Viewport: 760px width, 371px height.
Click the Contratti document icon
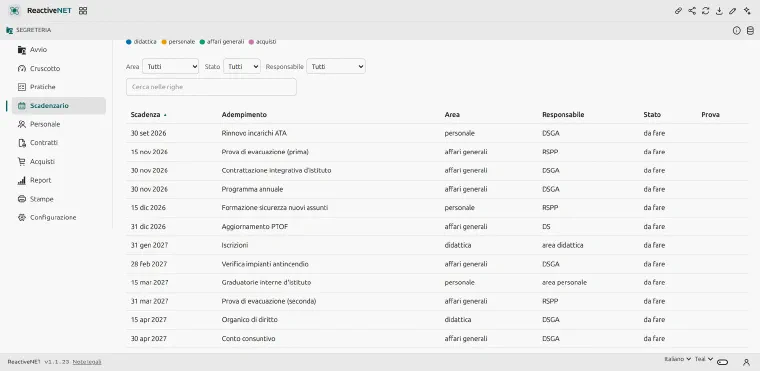(21, 143)
